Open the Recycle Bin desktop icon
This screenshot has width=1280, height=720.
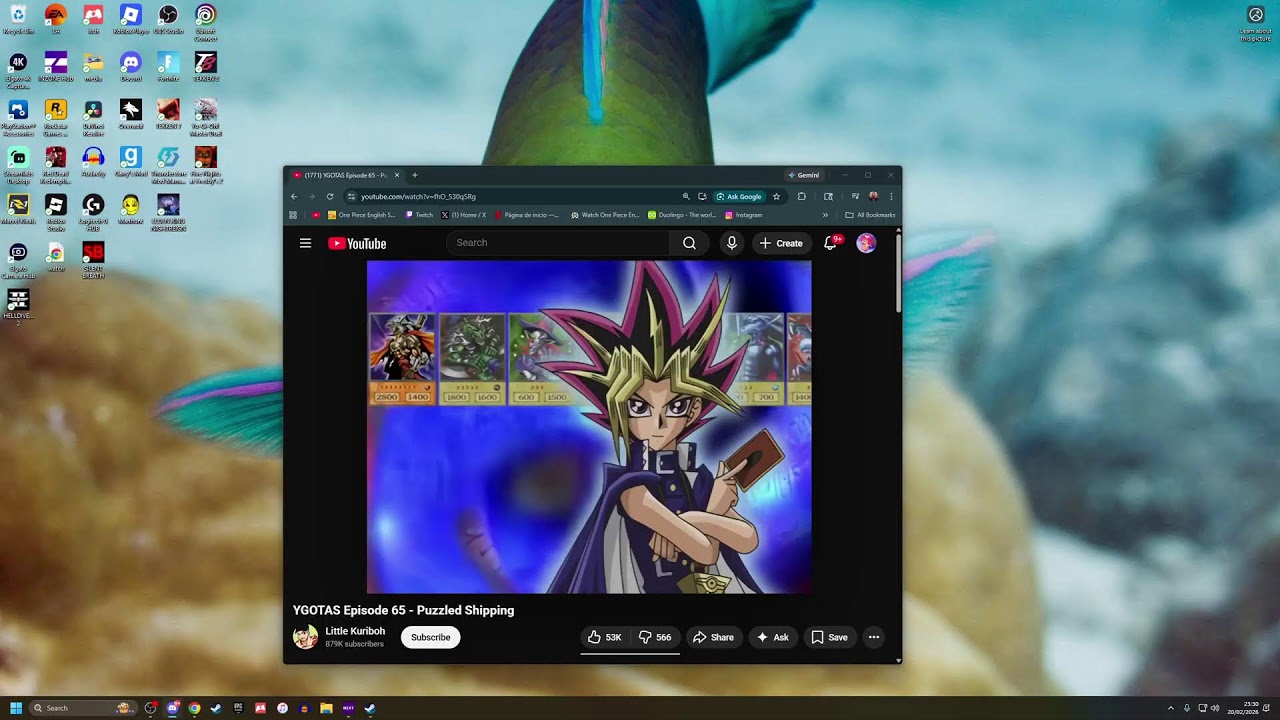point(18,19)
